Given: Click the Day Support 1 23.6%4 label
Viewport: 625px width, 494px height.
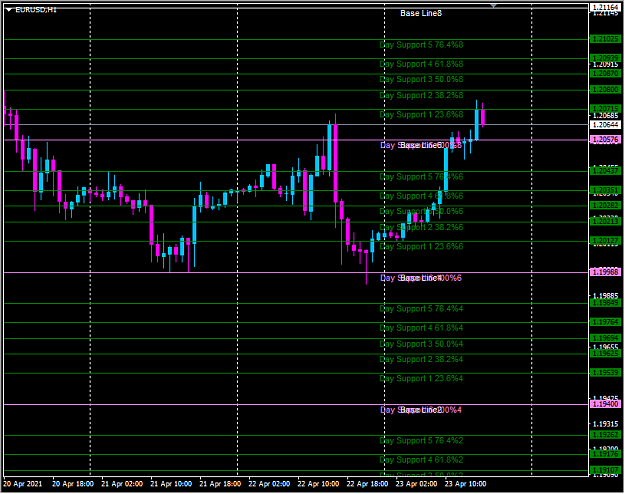Looking at the screenshot, I should tap(421, 379).
